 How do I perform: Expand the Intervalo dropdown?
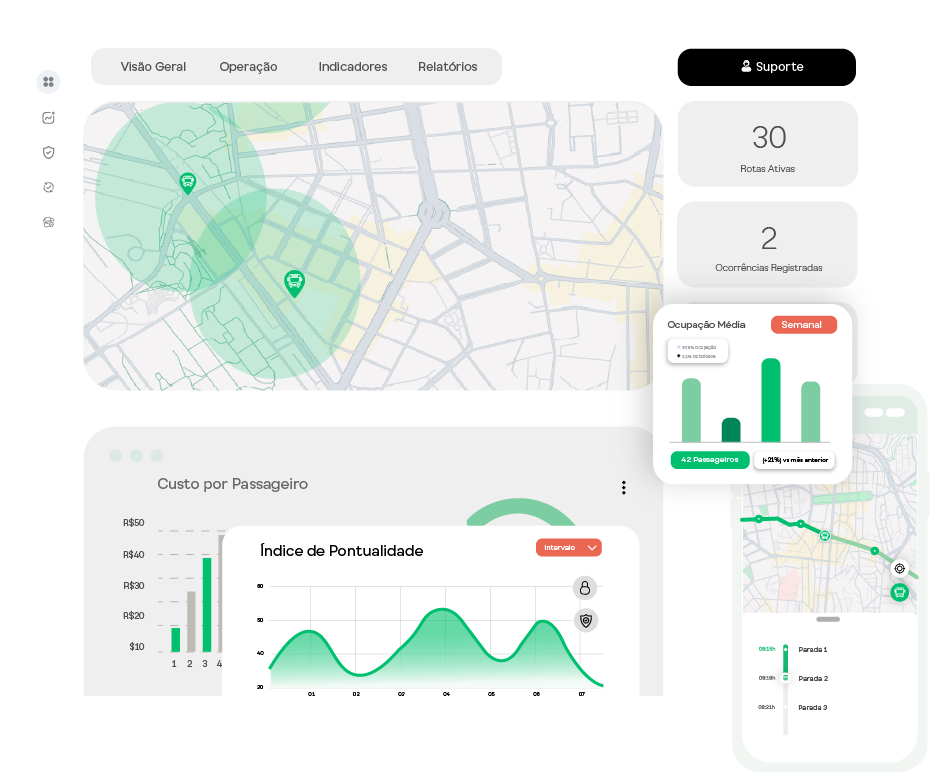pos(569,547)
